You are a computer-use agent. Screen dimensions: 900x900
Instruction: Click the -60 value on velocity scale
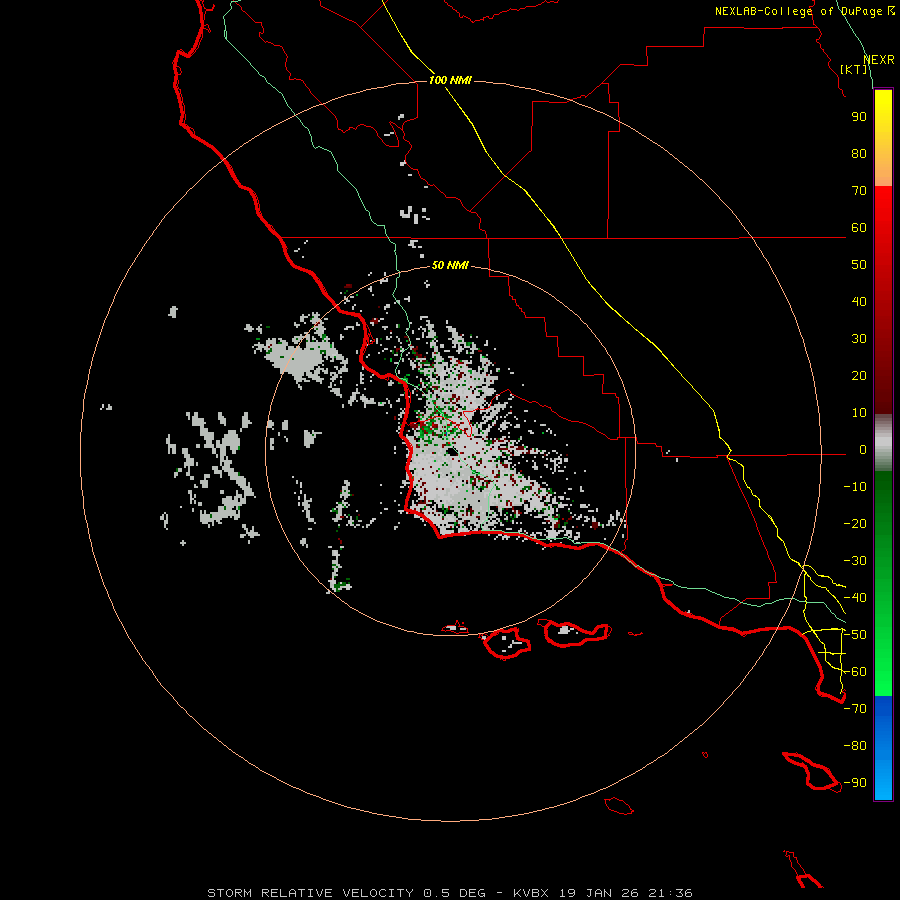855,672
